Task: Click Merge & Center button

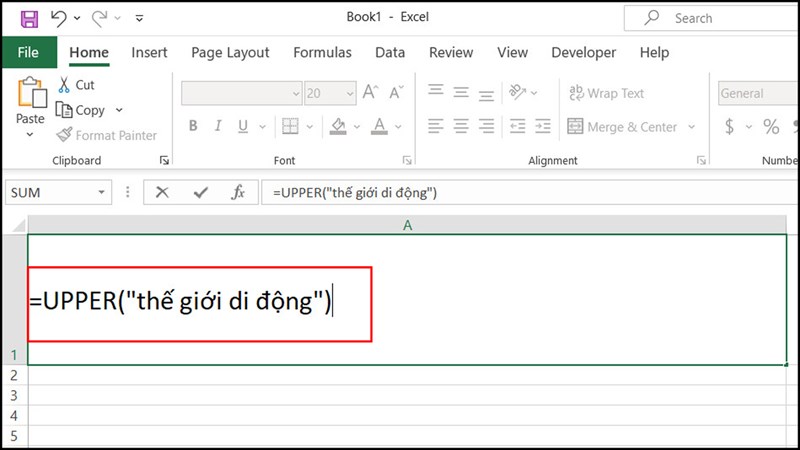Action: (x=622, y=127)
